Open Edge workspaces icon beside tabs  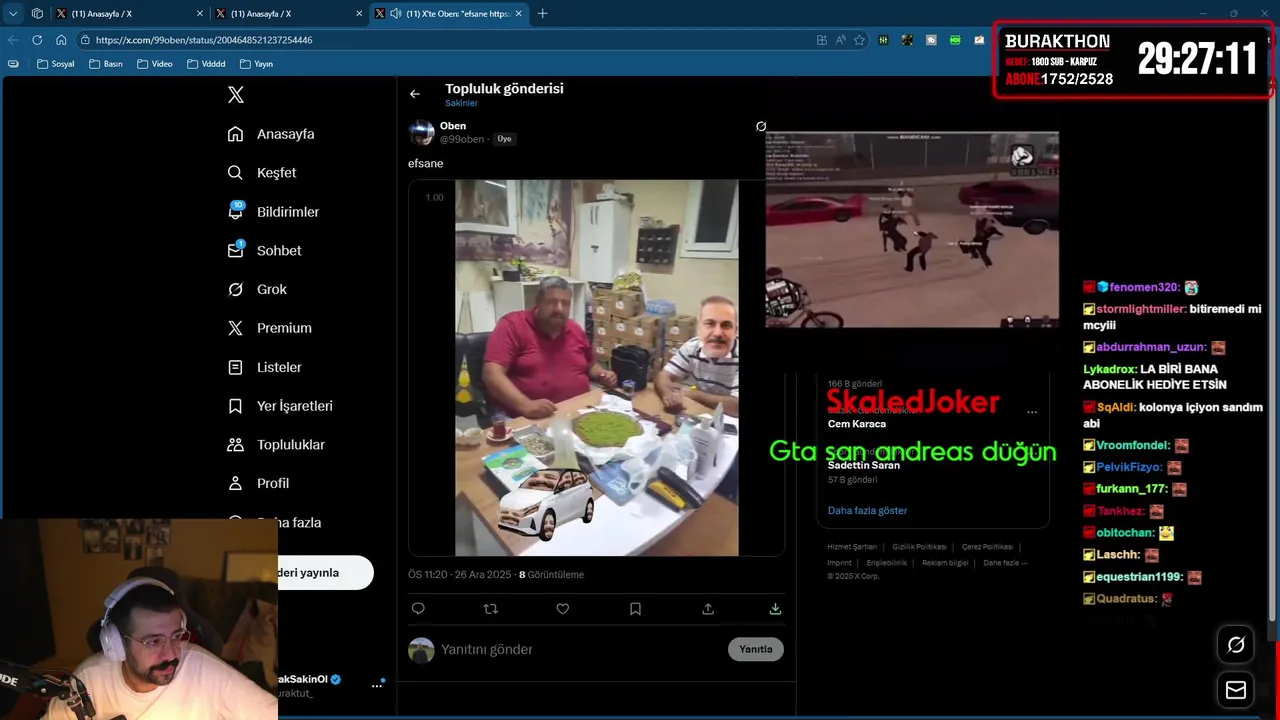[x=37, y=13]
